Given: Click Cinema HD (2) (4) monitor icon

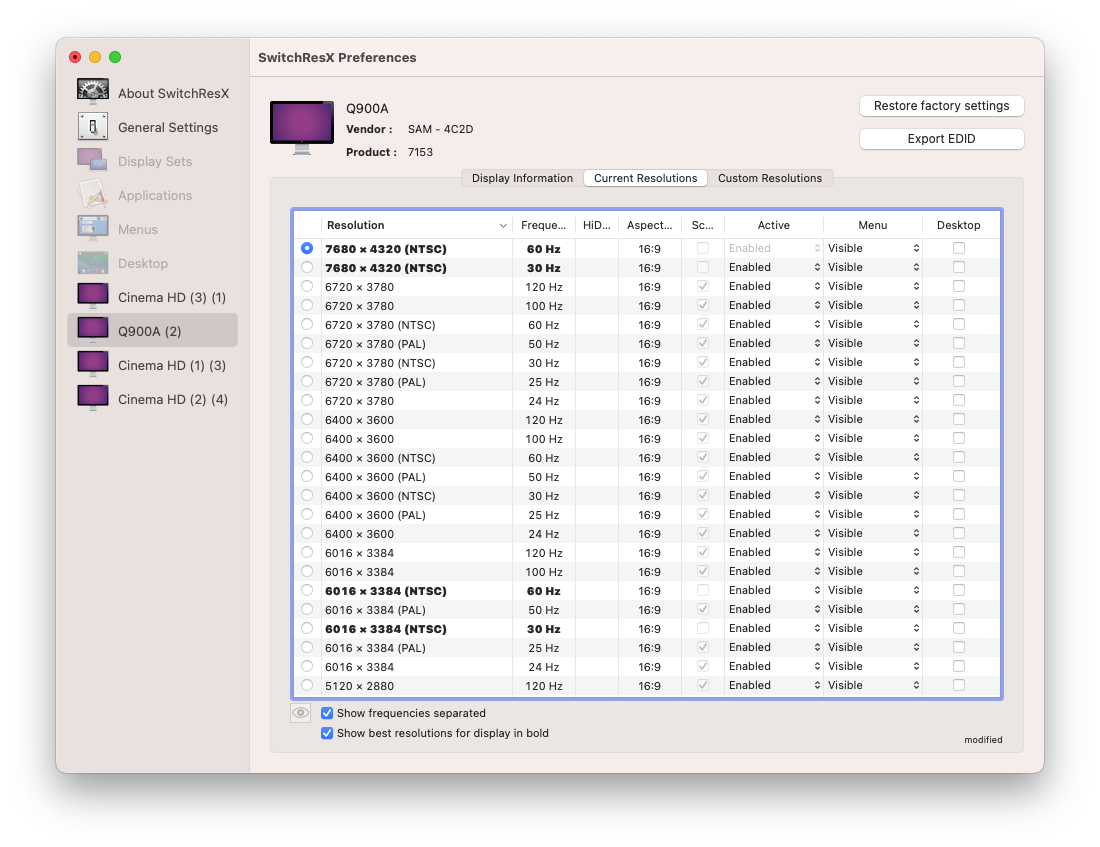Looking at the screenshot, I should tap(93, 398).
